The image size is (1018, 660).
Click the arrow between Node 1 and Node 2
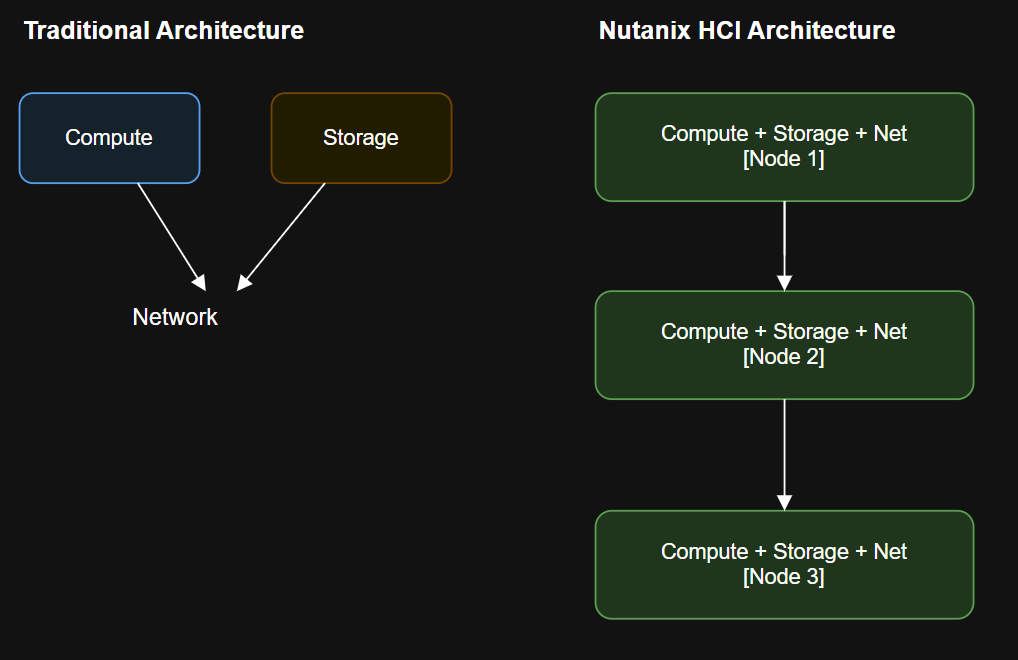point(784,245)
